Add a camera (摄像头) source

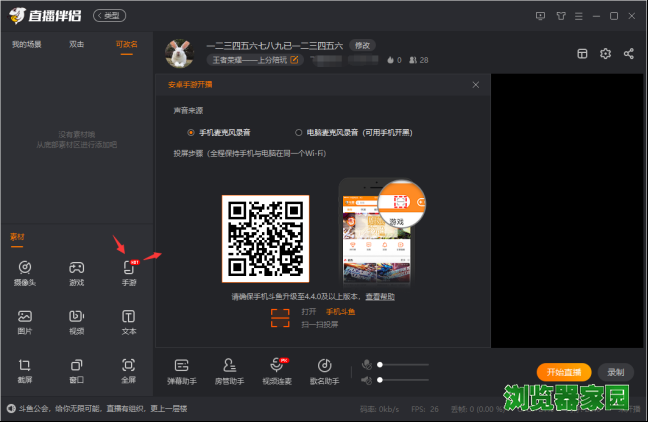coord(25,273)
